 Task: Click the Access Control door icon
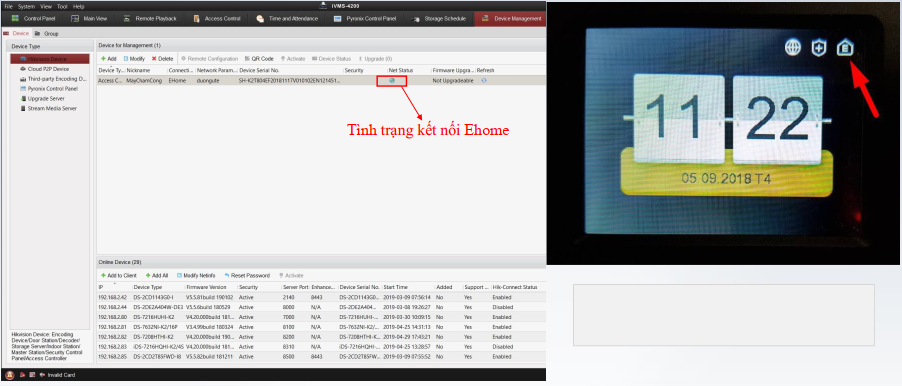tap(196, 18)
